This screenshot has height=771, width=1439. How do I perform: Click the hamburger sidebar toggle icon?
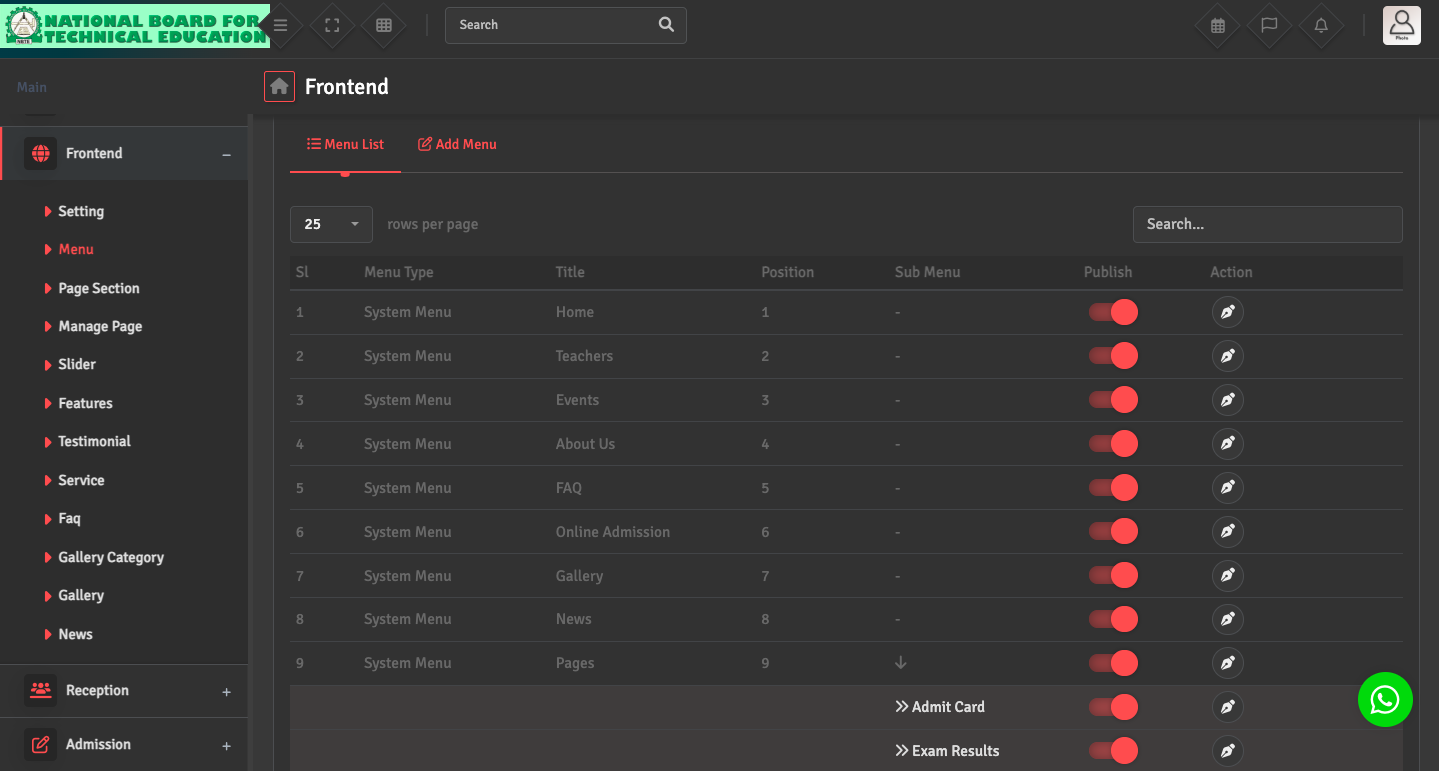tap(281, 26)
